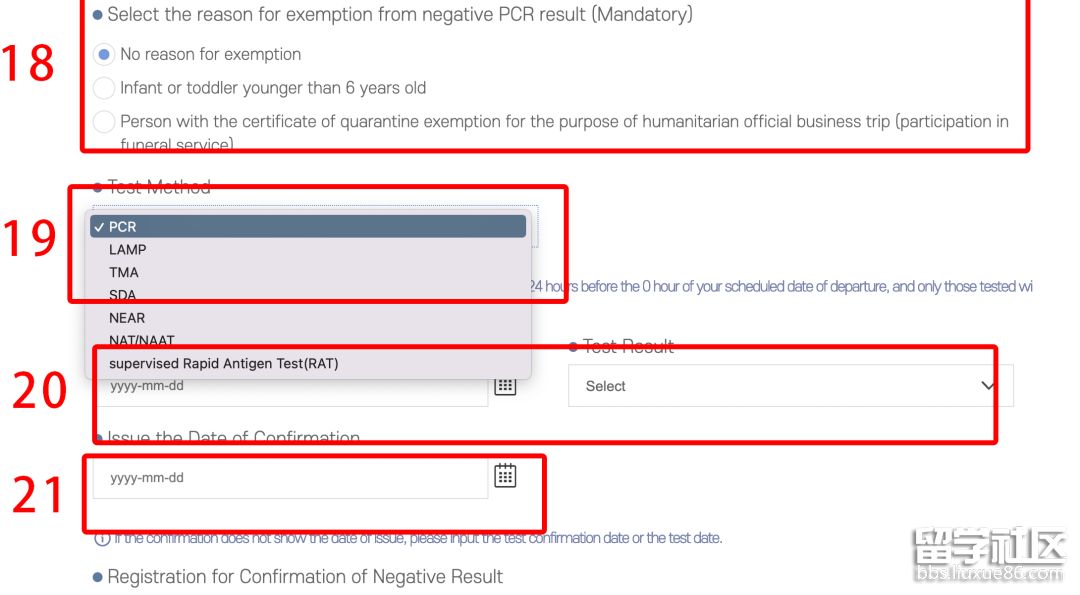The image size is (1080, 595).
Task: Choose PCR from the test method list
Action: 123,227
